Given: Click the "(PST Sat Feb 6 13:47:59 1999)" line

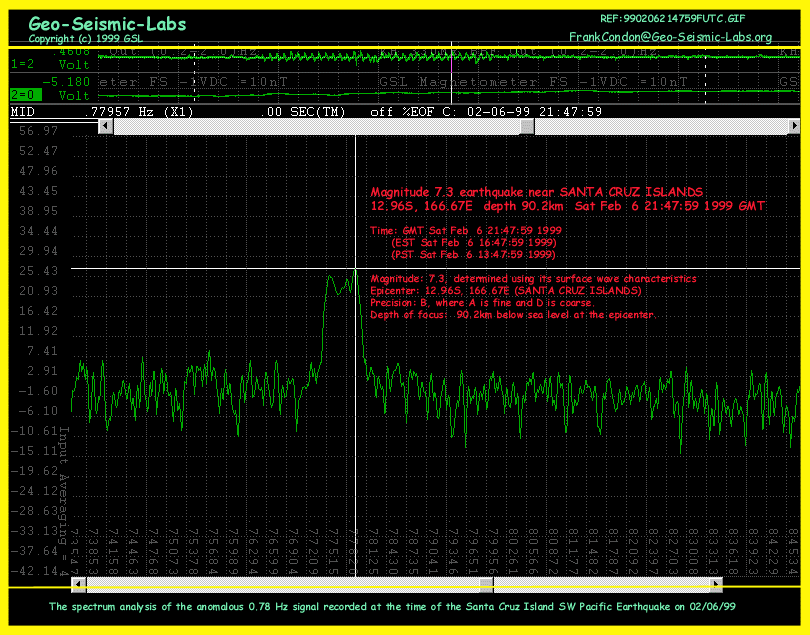Looking at the screenshot, I should pos(474,254).
